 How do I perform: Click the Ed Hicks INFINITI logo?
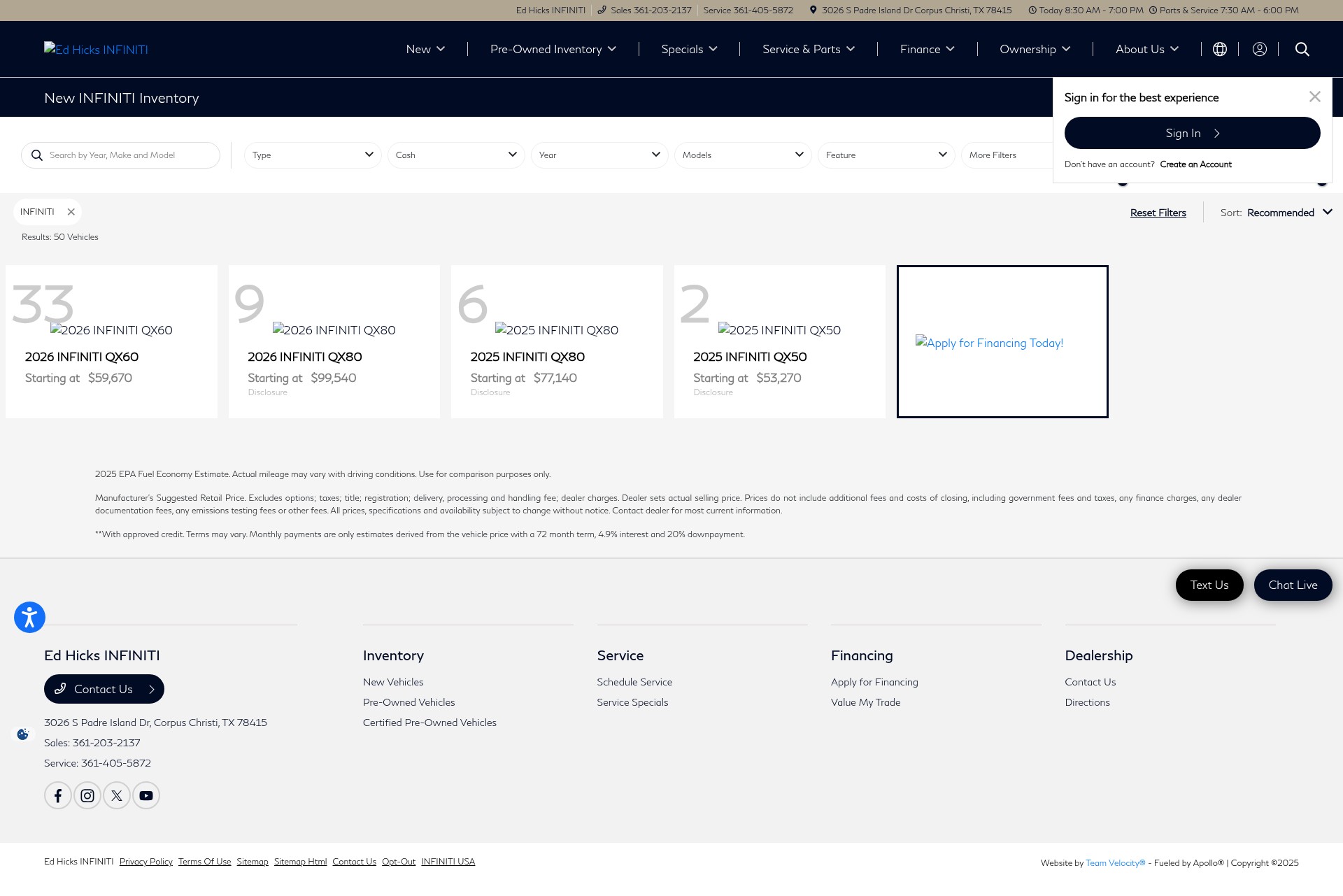coord(96,49)
